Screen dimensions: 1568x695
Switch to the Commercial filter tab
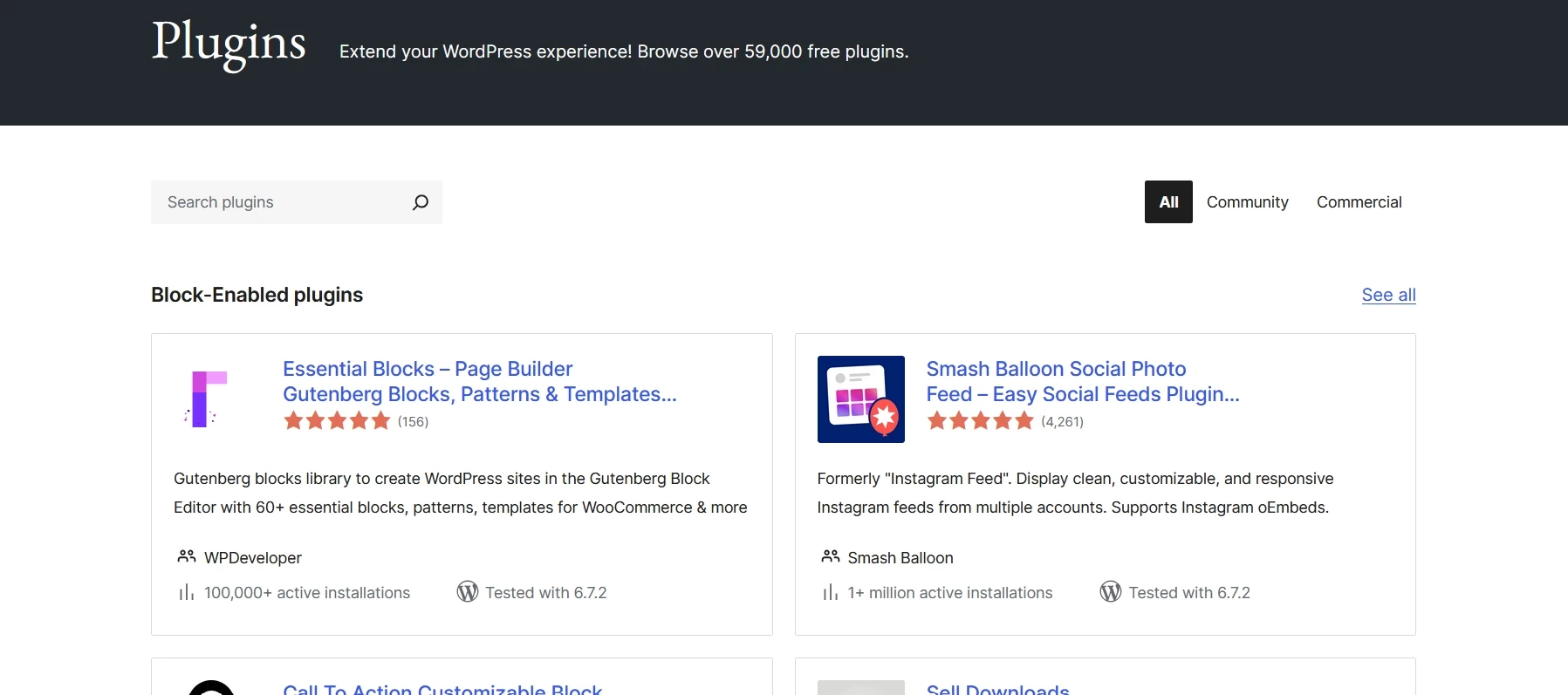point(1359,202)
